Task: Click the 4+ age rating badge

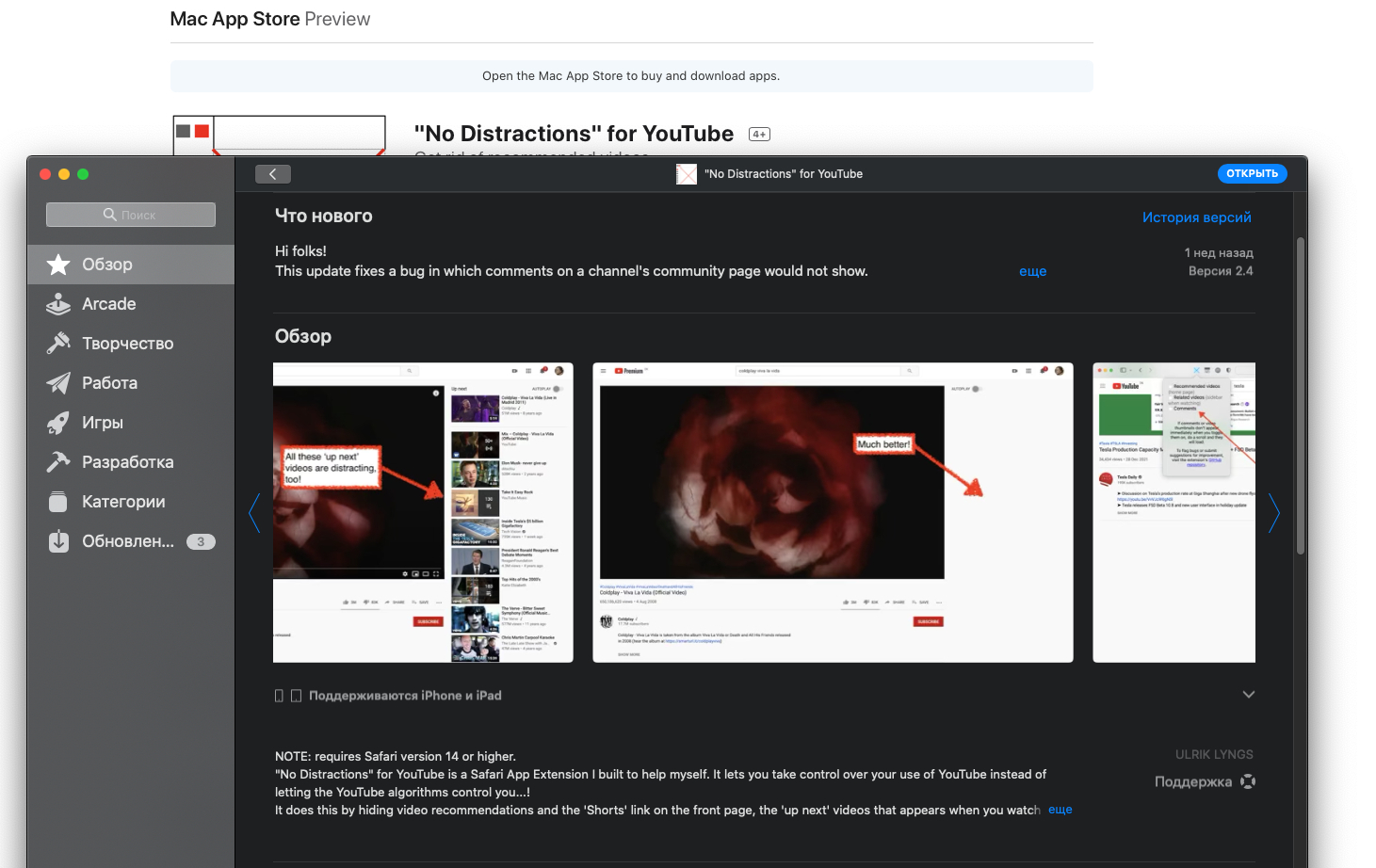Action: pos(759,135)
